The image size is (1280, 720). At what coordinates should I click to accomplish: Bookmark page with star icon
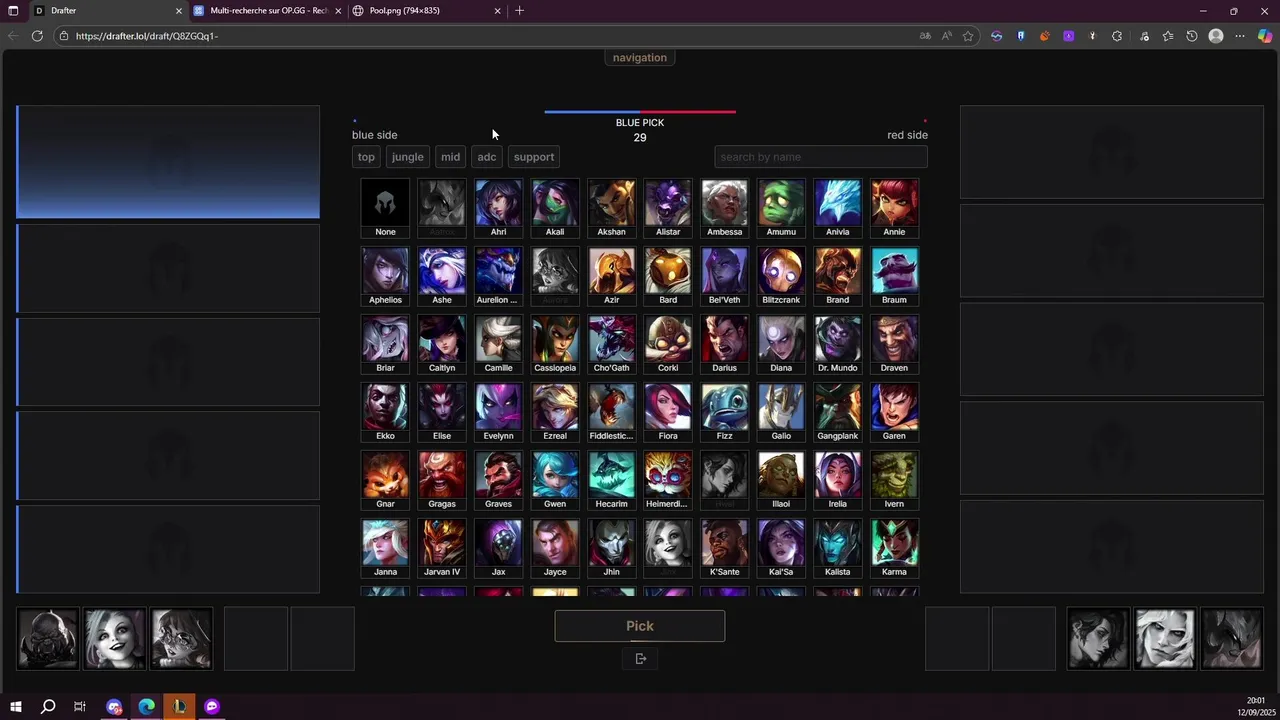pos(968,36)
